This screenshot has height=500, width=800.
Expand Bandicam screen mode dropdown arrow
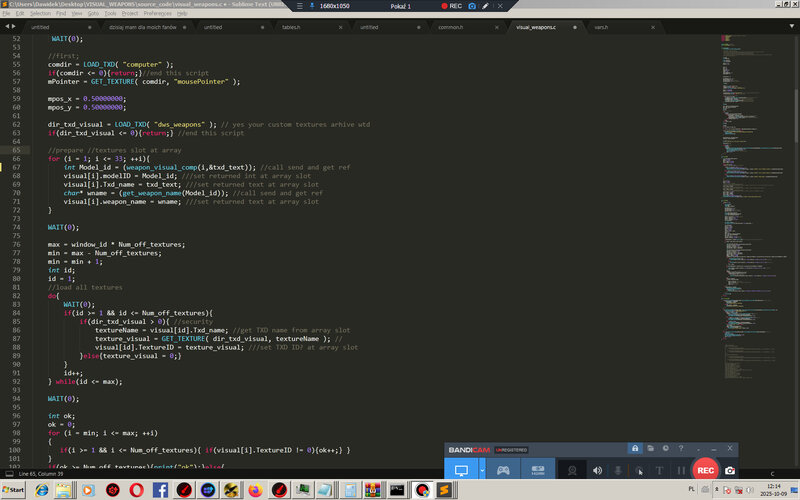coord(482,470)
